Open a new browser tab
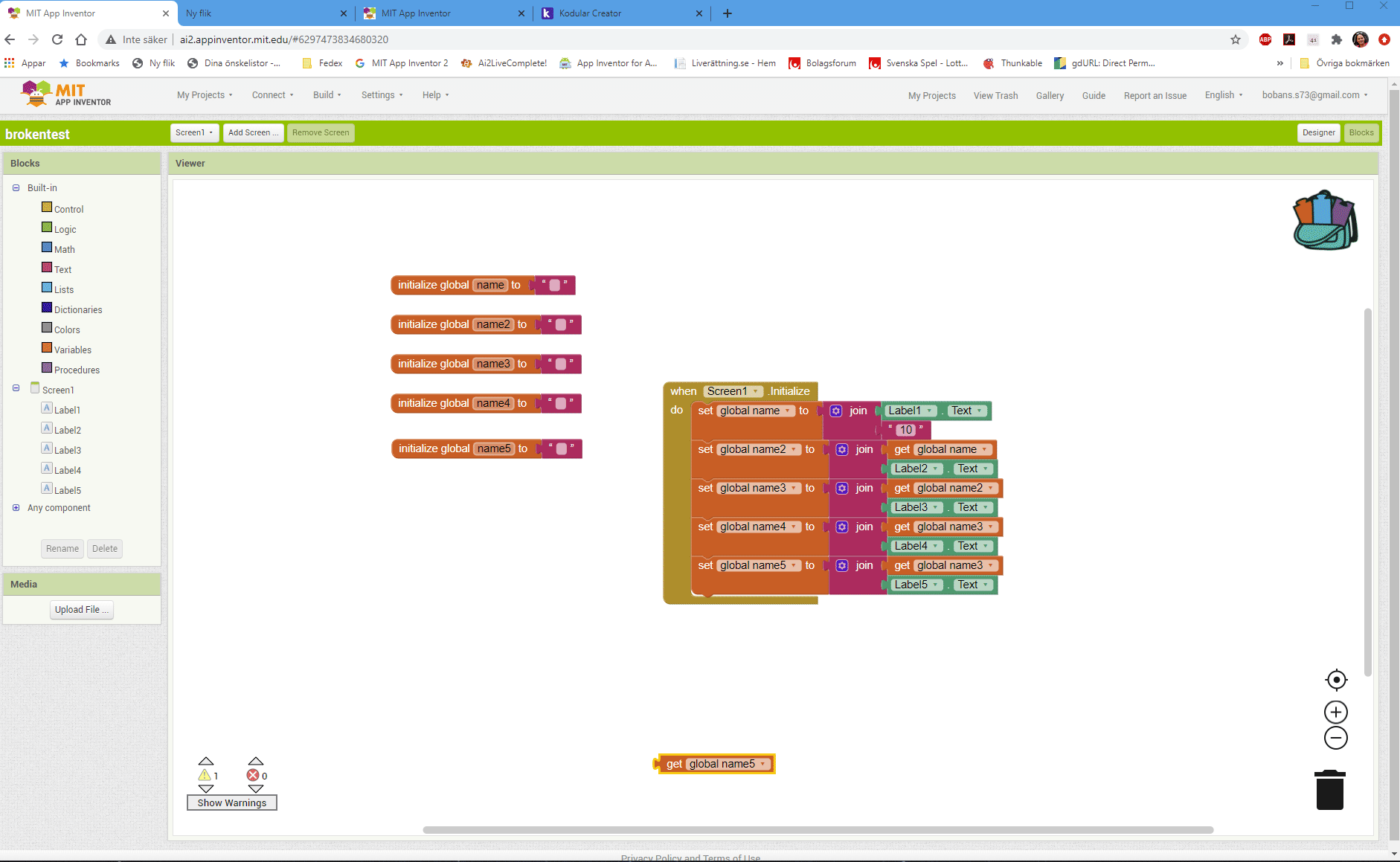Screen dimensions: 1400x862 728,13
